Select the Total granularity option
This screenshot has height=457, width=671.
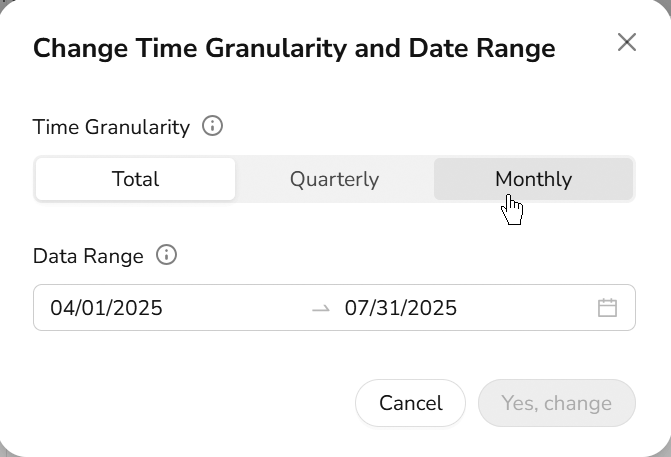pyautogui.click(x=136, y=179)
